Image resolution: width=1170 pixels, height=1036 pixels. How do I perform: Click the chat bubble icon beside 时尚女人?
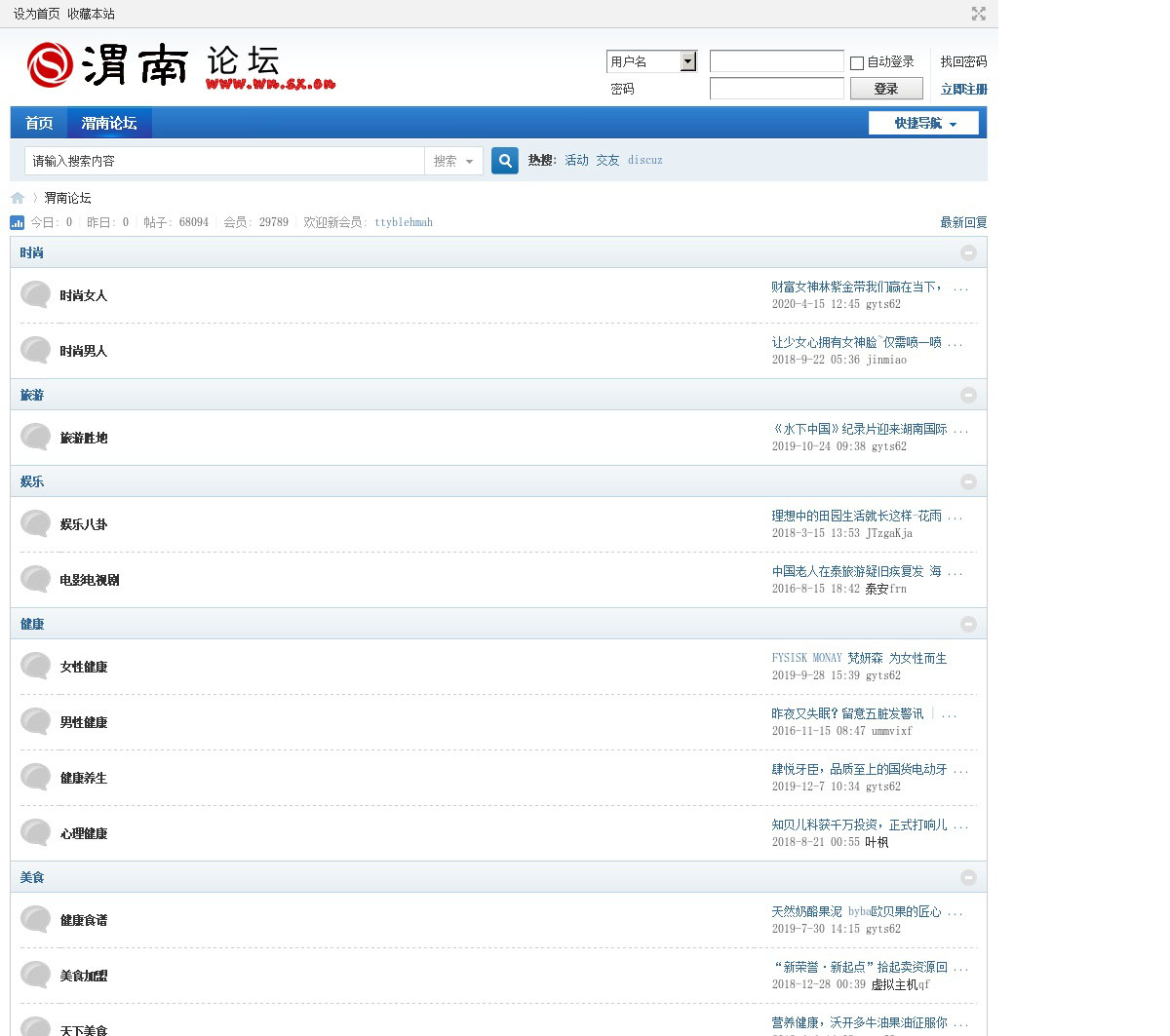(36, 294)
